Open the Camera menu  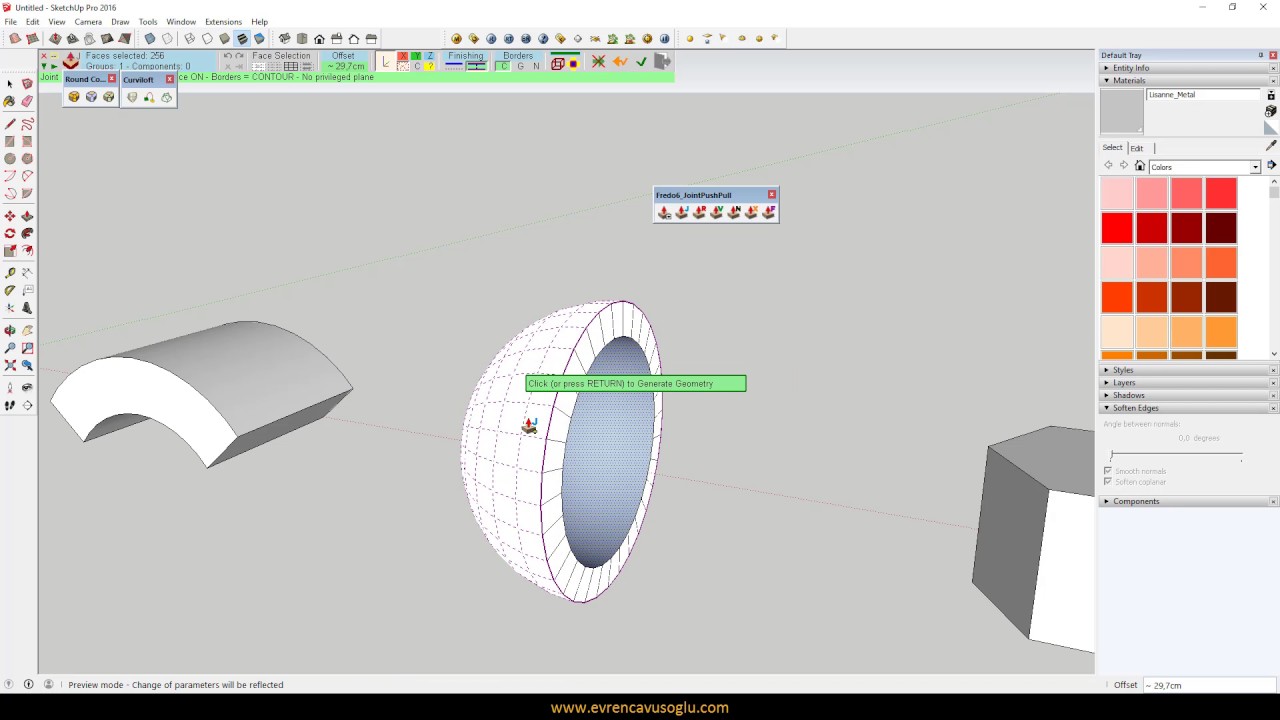[88, 21]
